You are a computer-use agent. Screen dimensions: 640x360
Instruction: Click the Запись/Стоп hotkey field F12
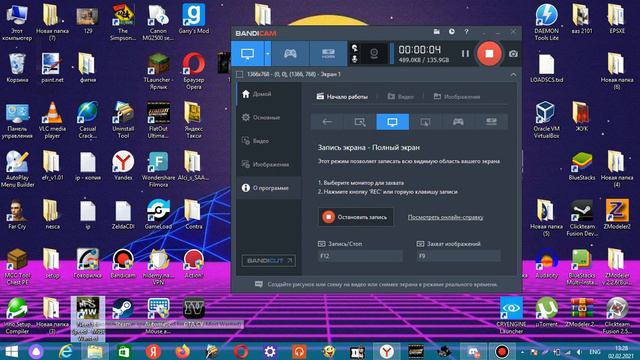click(360, 256)
